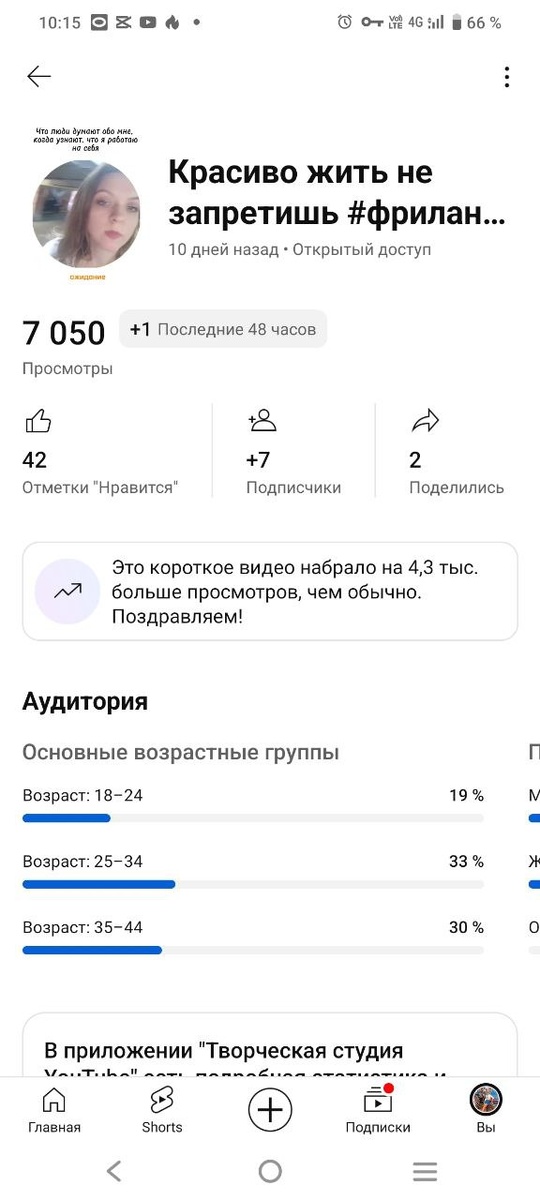540x1200 pixels.
Task: Tap Android home circle button
Action: pyautogui.click(x=270, y=1171)
